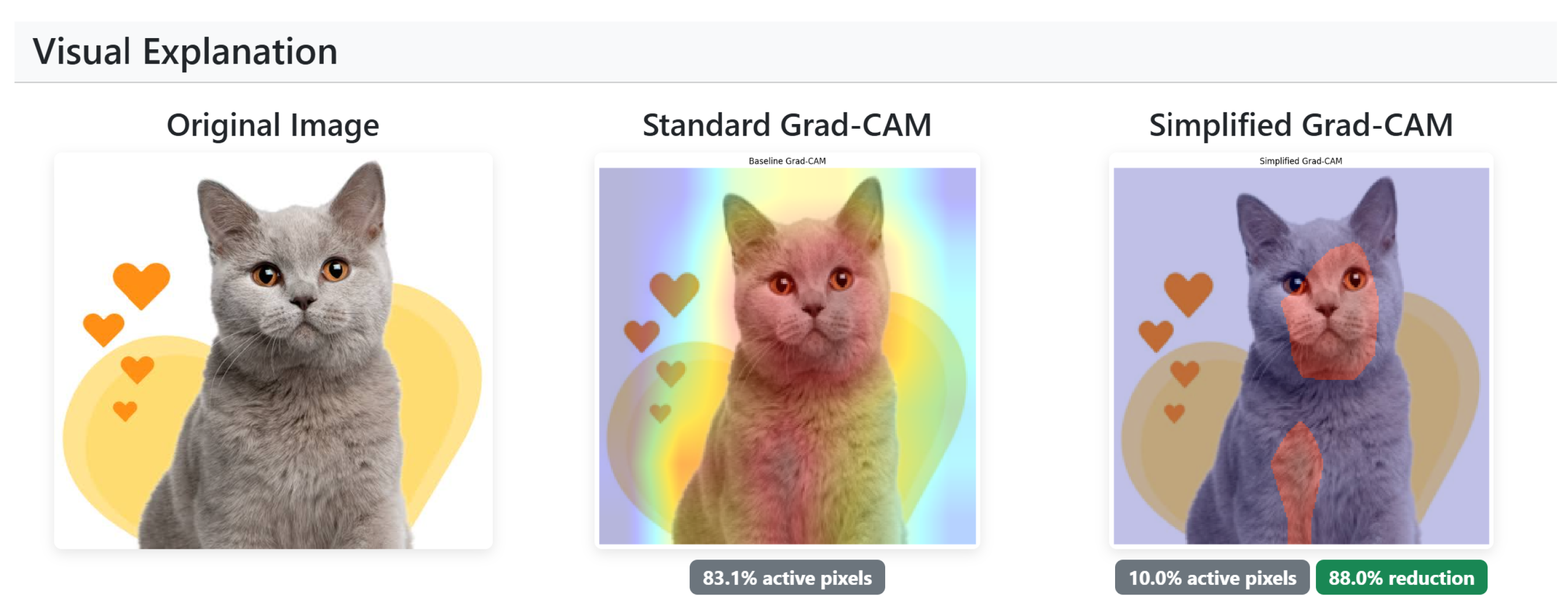Open the Baseline Grad-CAM heatmap image
This screenshot has height=613, width=1568.
click(787, 356)
